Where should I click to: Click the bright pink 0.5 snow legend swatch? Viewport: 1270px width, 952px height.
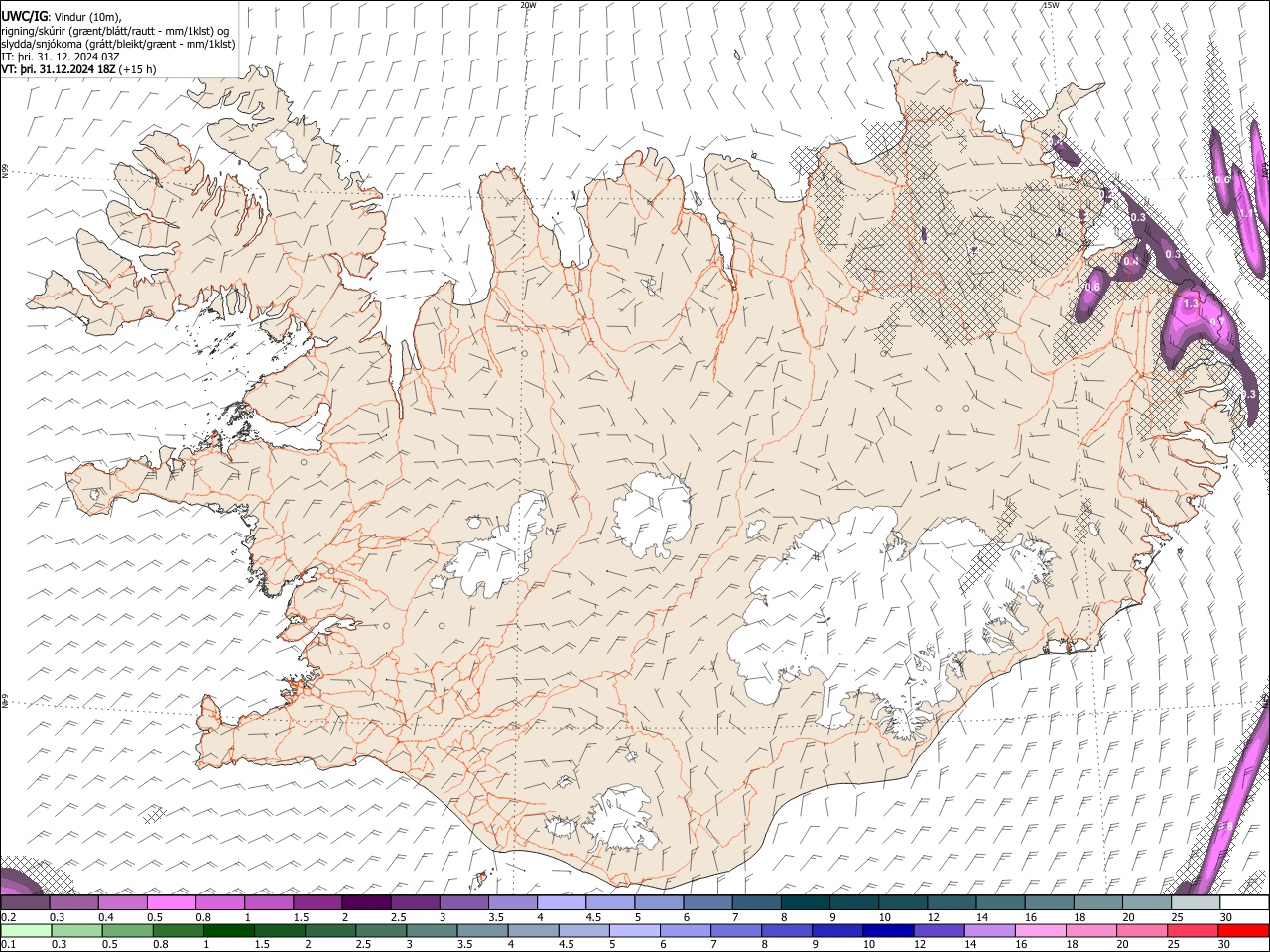coord(172,902)
